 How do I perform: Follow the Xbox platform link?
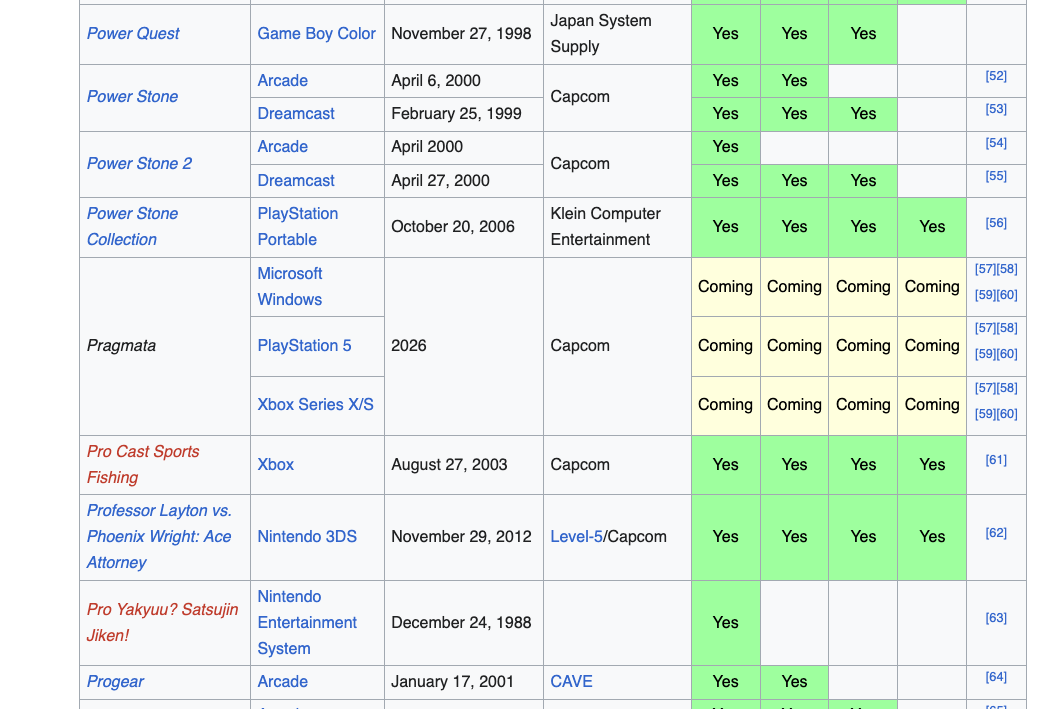[275, 465]
